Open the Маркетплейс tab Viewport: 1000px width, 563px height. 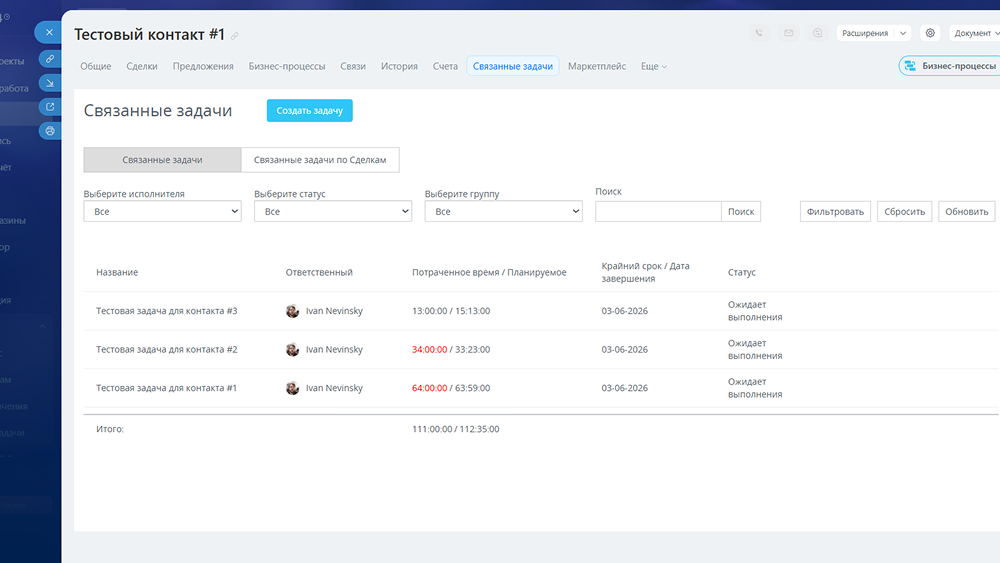tap(597, 66)
